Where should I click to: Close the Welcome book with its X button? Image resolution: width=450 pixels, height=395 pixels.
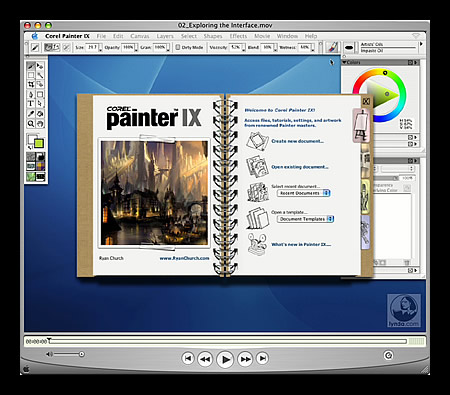click(x=366, y=101)
